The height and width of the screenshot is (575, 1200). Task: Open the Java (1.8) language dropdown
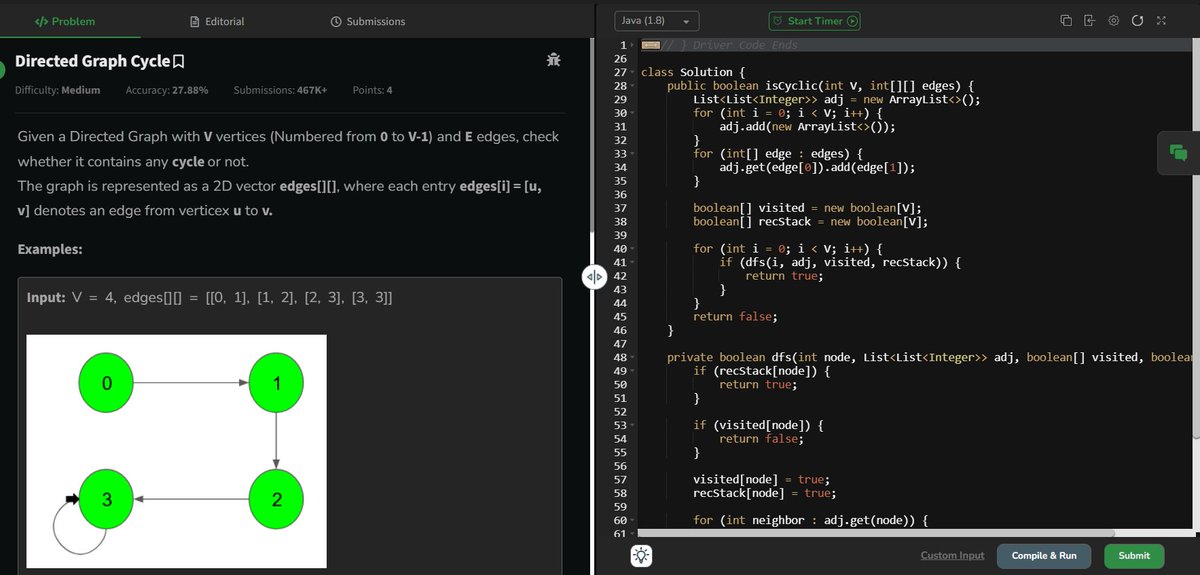pos(656,21)
